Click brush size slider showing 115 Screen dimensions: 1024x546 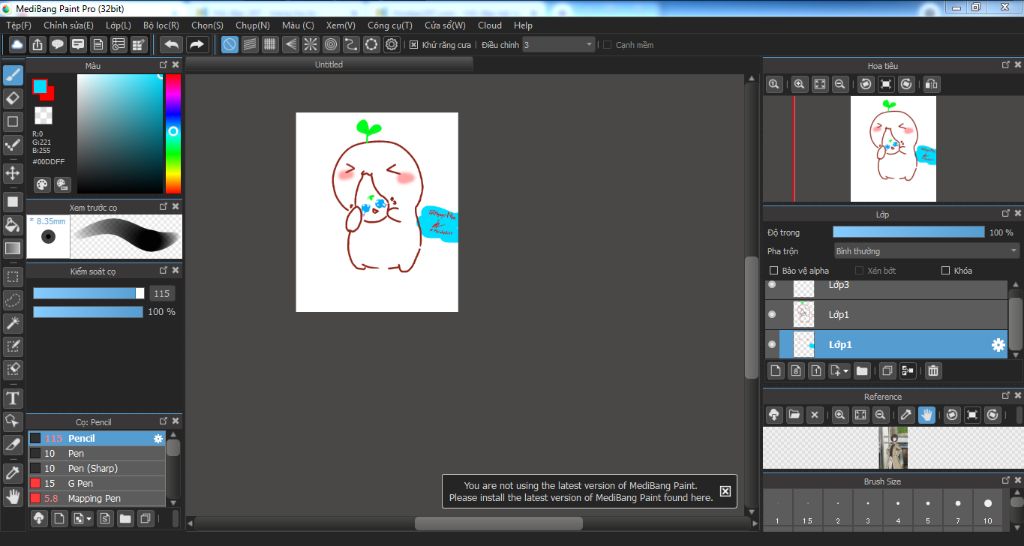(x=88, y=294)
